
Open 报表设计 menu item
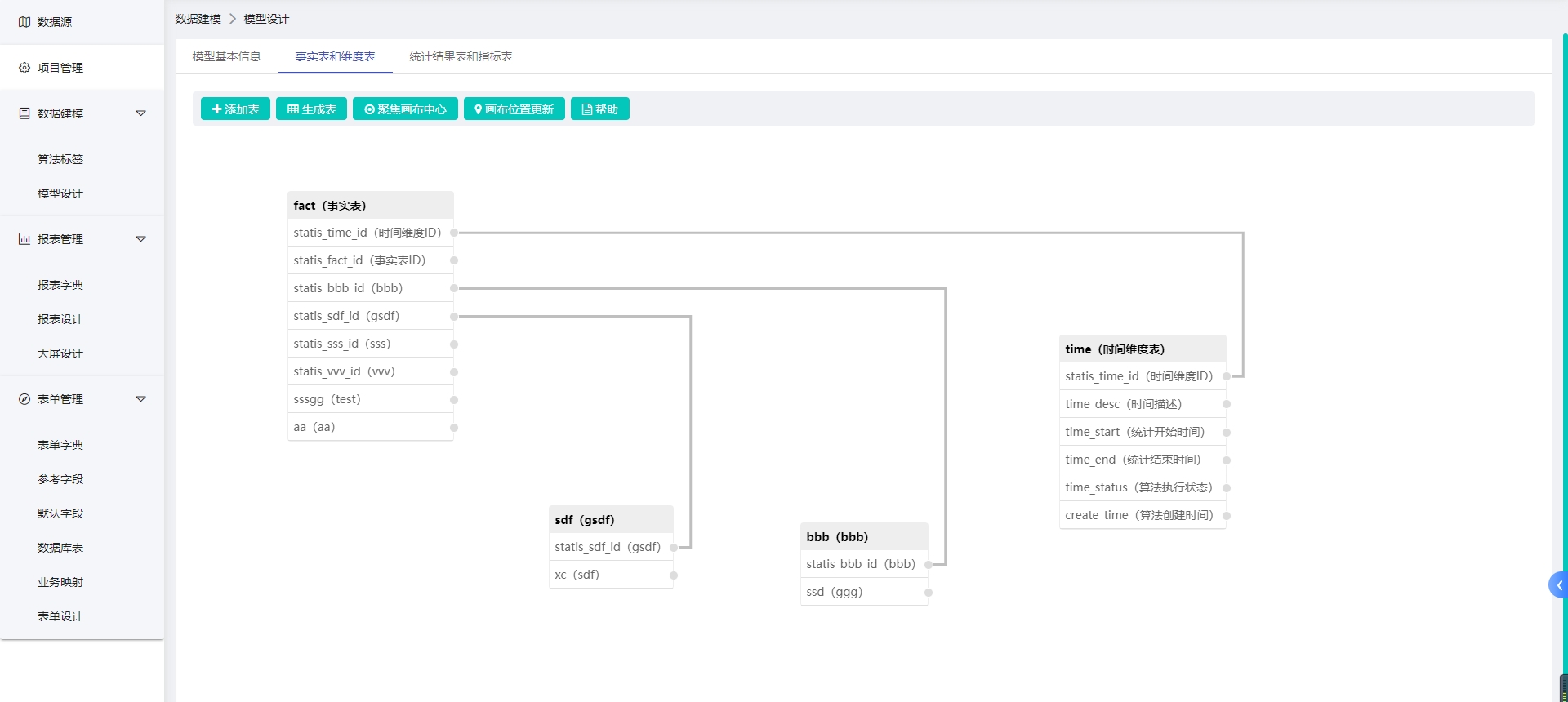[60, 319]
